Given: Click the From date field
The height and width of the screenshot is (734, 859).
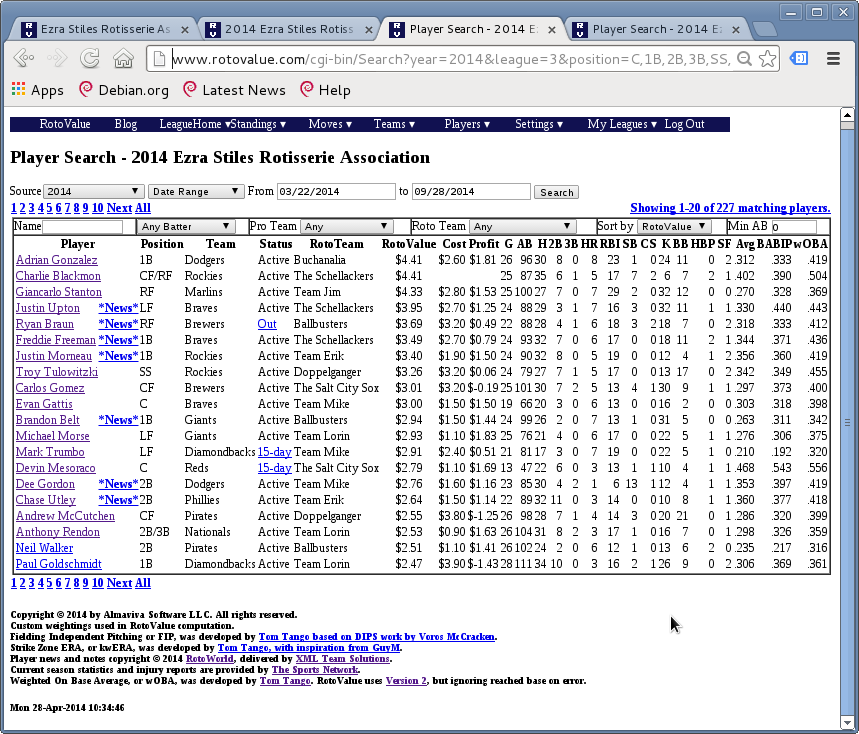Looking at the screenshot, I should pos(336,191).
